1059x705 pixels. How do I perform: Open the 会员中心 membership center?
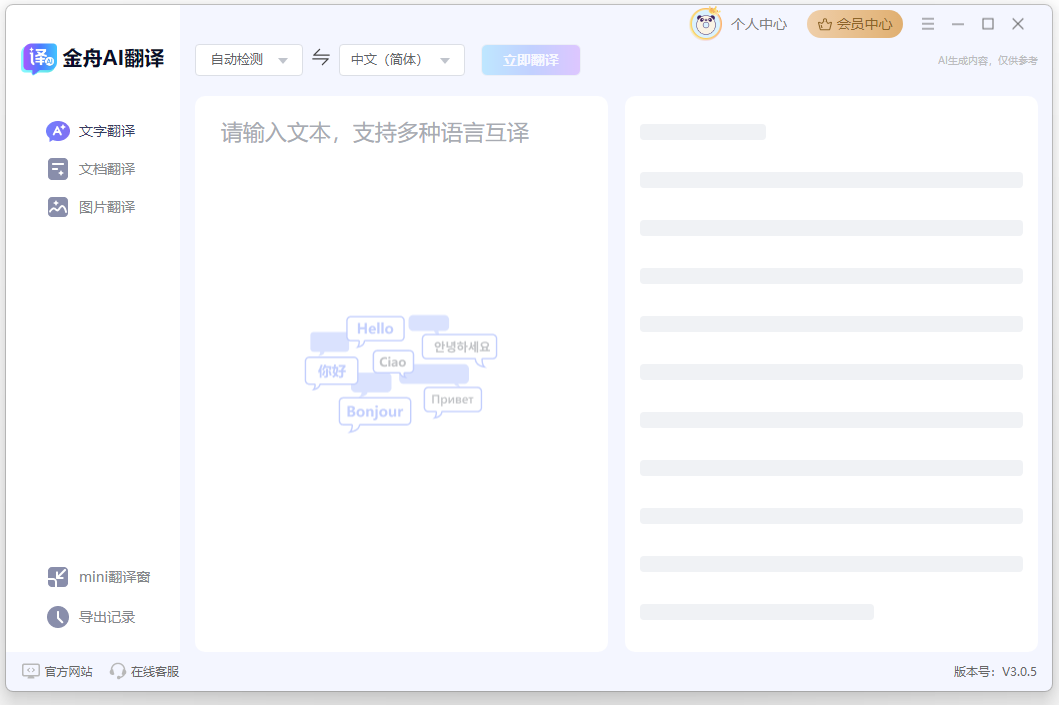(854, 23)
